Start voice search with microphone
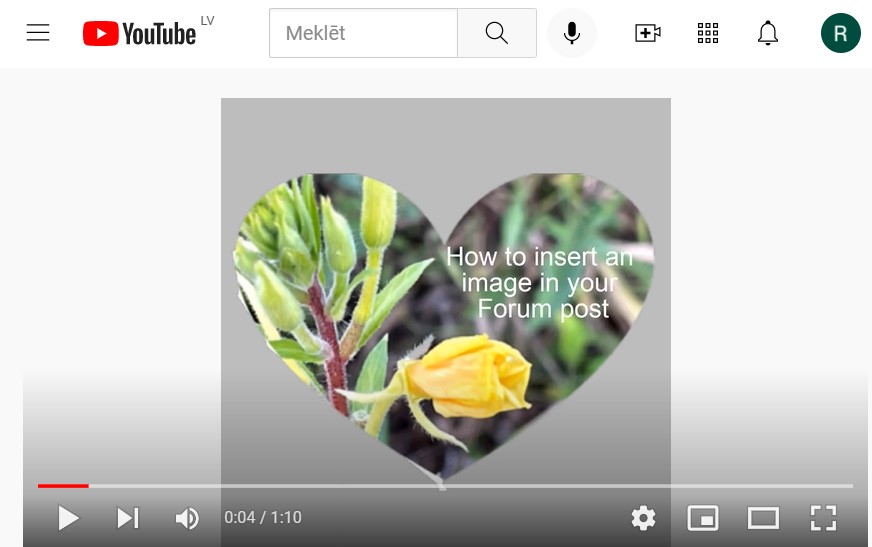 tap(572, 33)
